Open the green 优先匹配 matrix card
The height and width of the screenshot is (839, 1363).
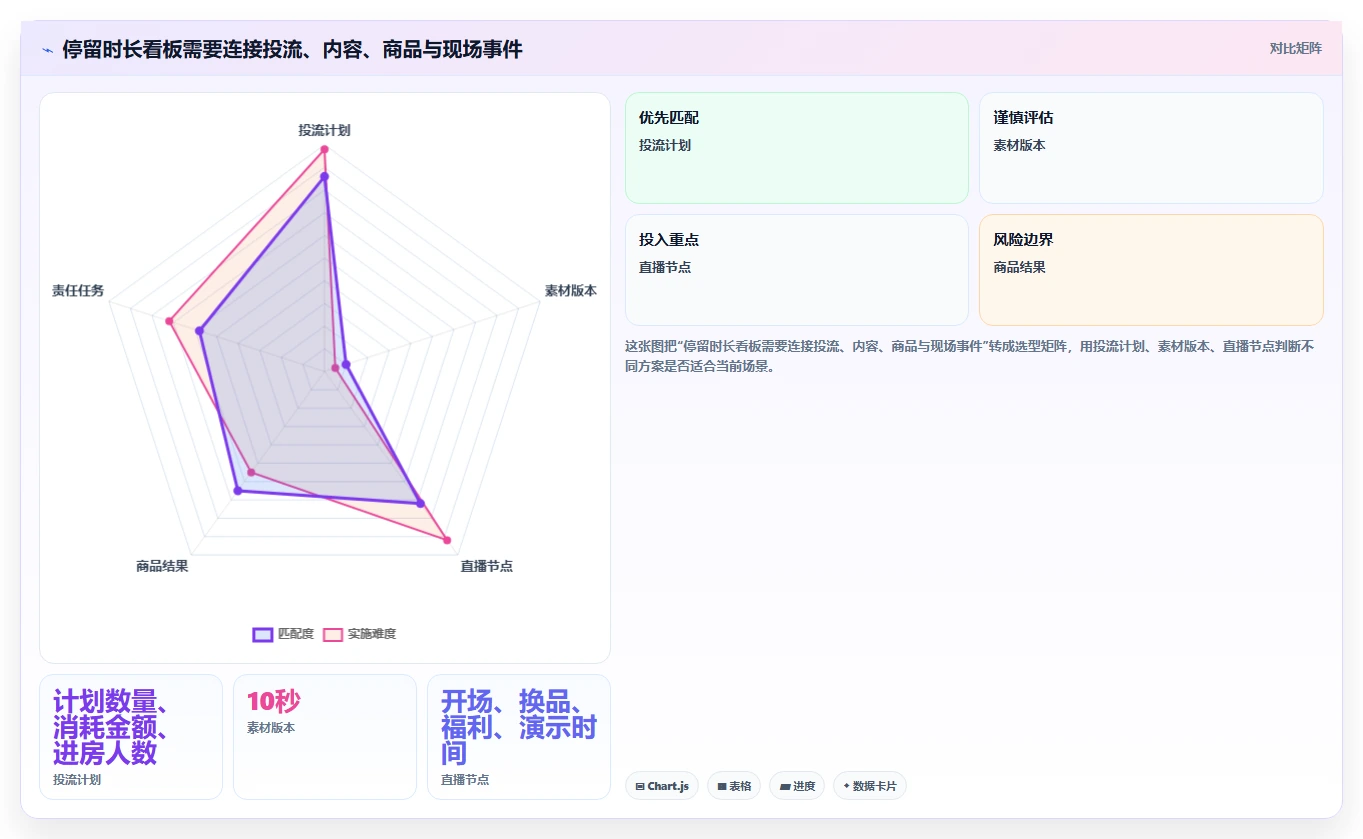[x=797, y=148]
